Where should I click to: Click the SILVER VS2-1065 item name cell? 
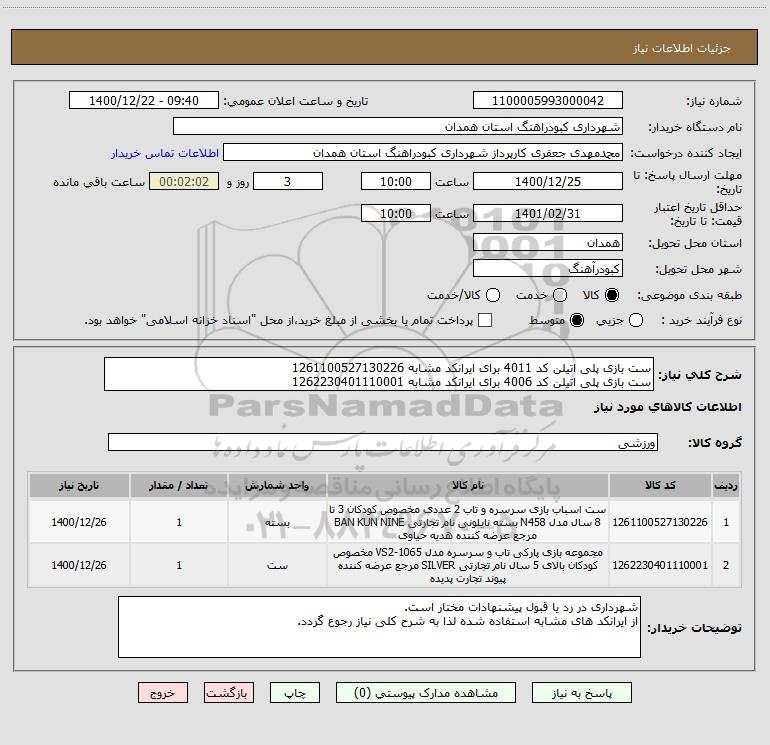coord(468,565)
